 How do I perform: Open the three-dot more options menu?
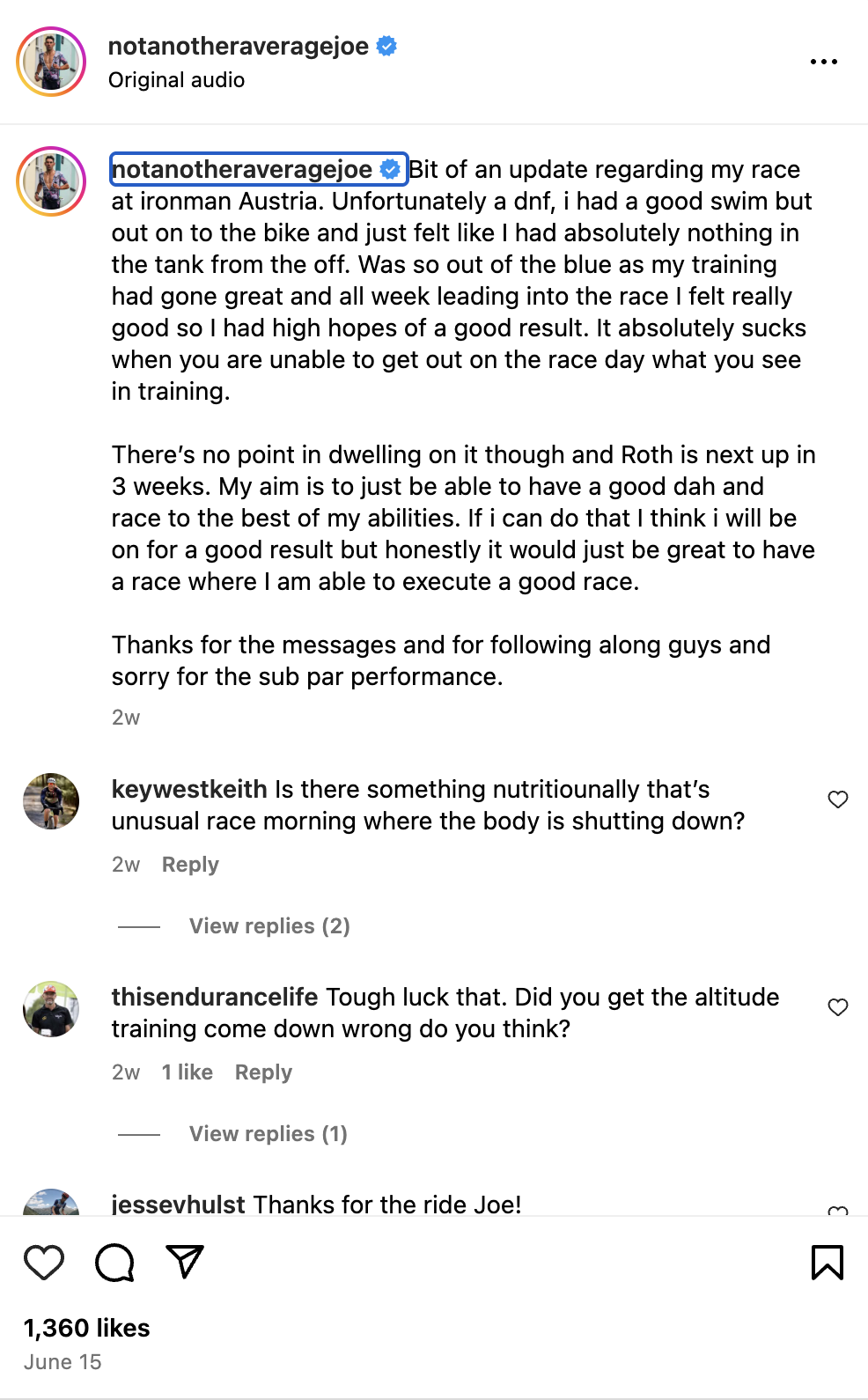click(823, 62)
